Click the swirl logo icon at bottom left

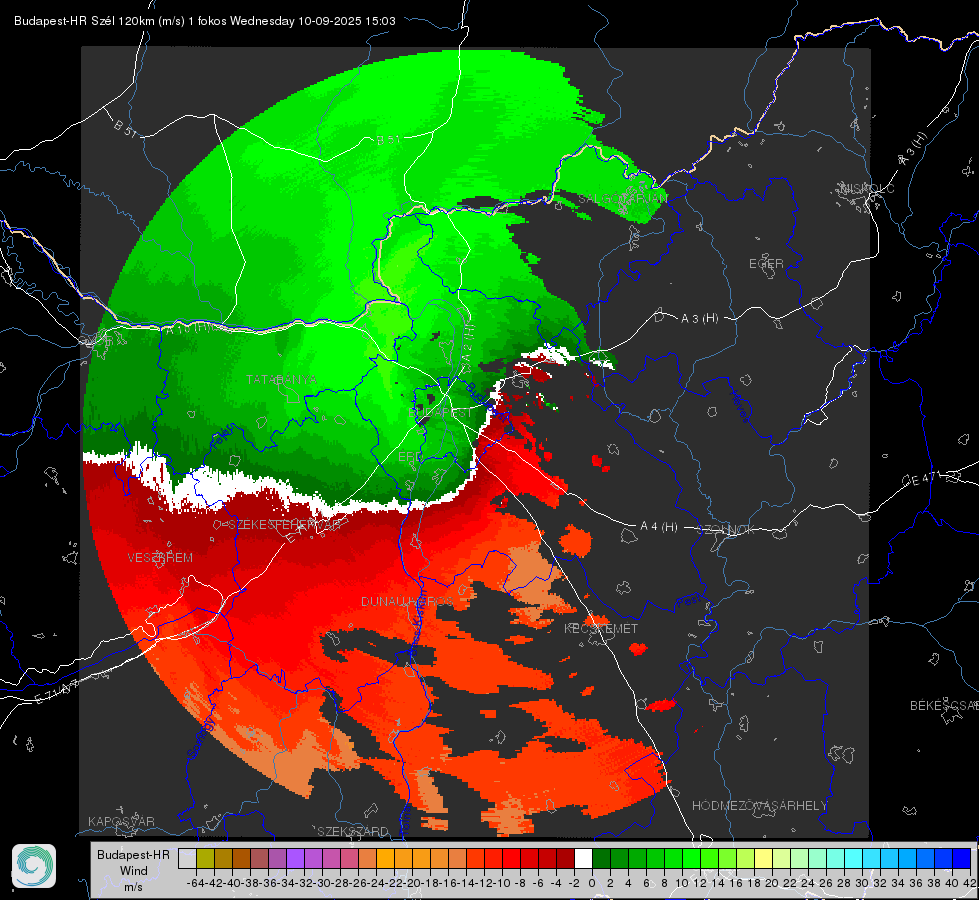34,866
